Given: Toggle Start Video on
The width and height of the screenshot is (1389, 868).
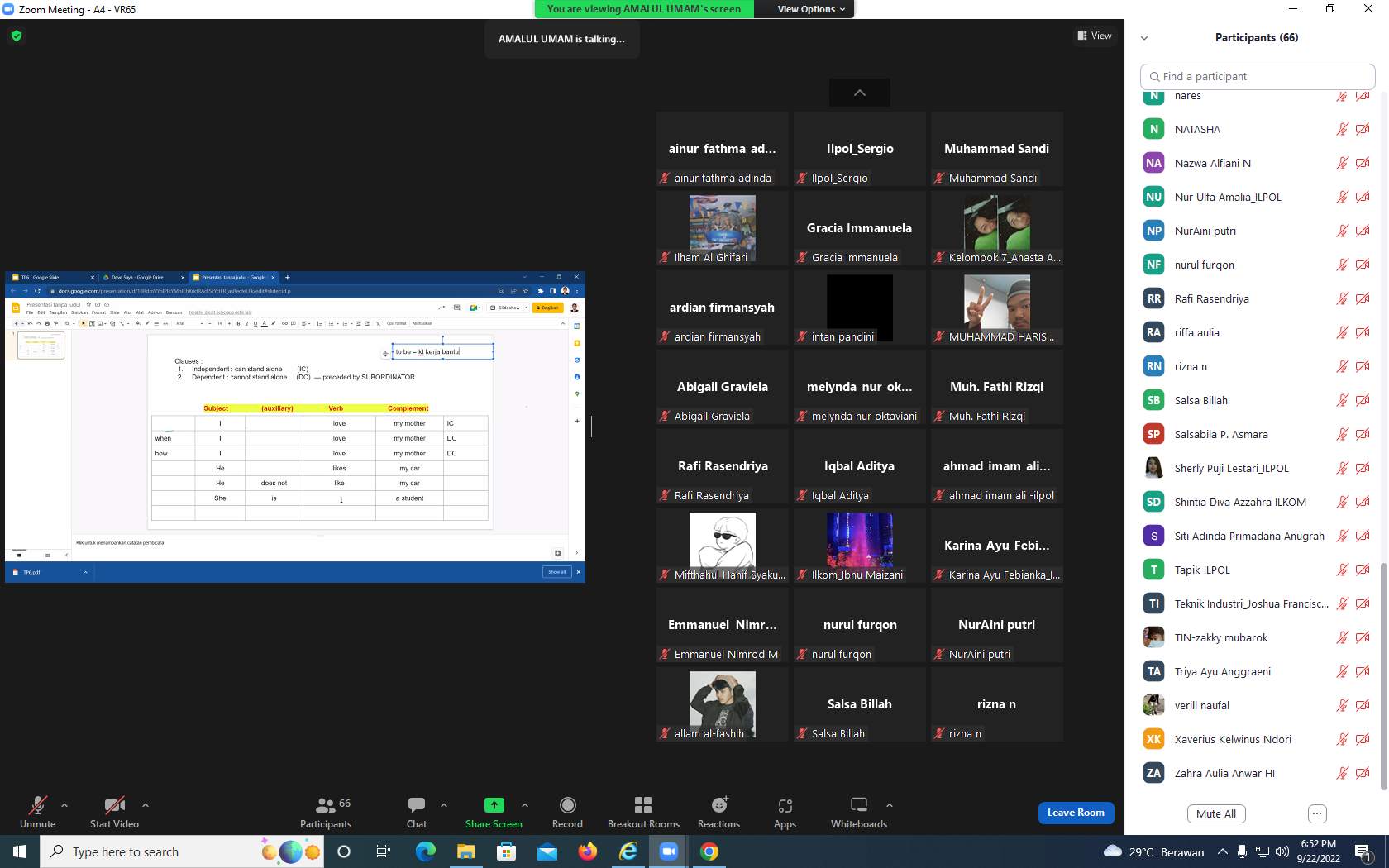Looking at the screenshot, I should click(x=114, y=812).
